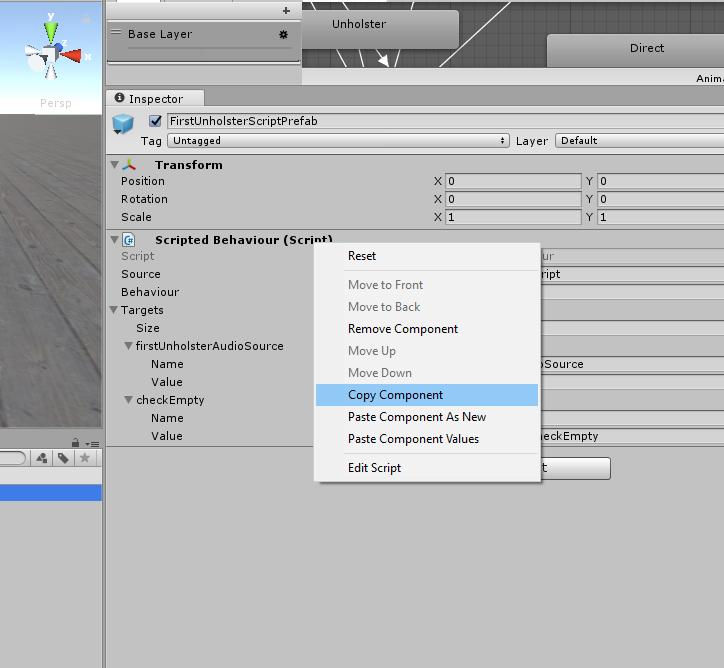
Task: Open the Layer dropdown showing Default
Action: click(639, 141)
